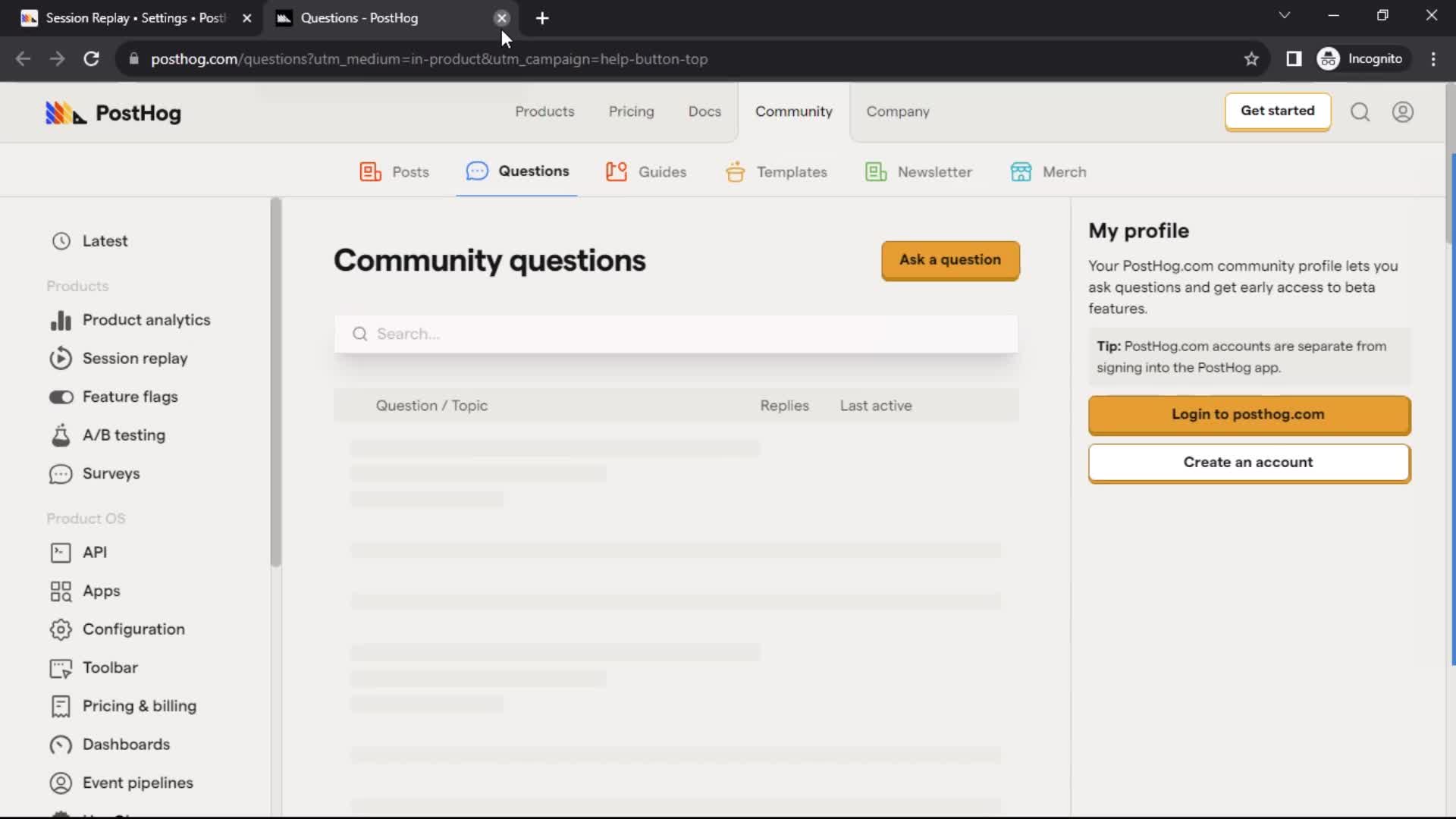This screenshot has width=1456, height=819.
Task: Open the Pricing nav item
Action: (631, 111)
